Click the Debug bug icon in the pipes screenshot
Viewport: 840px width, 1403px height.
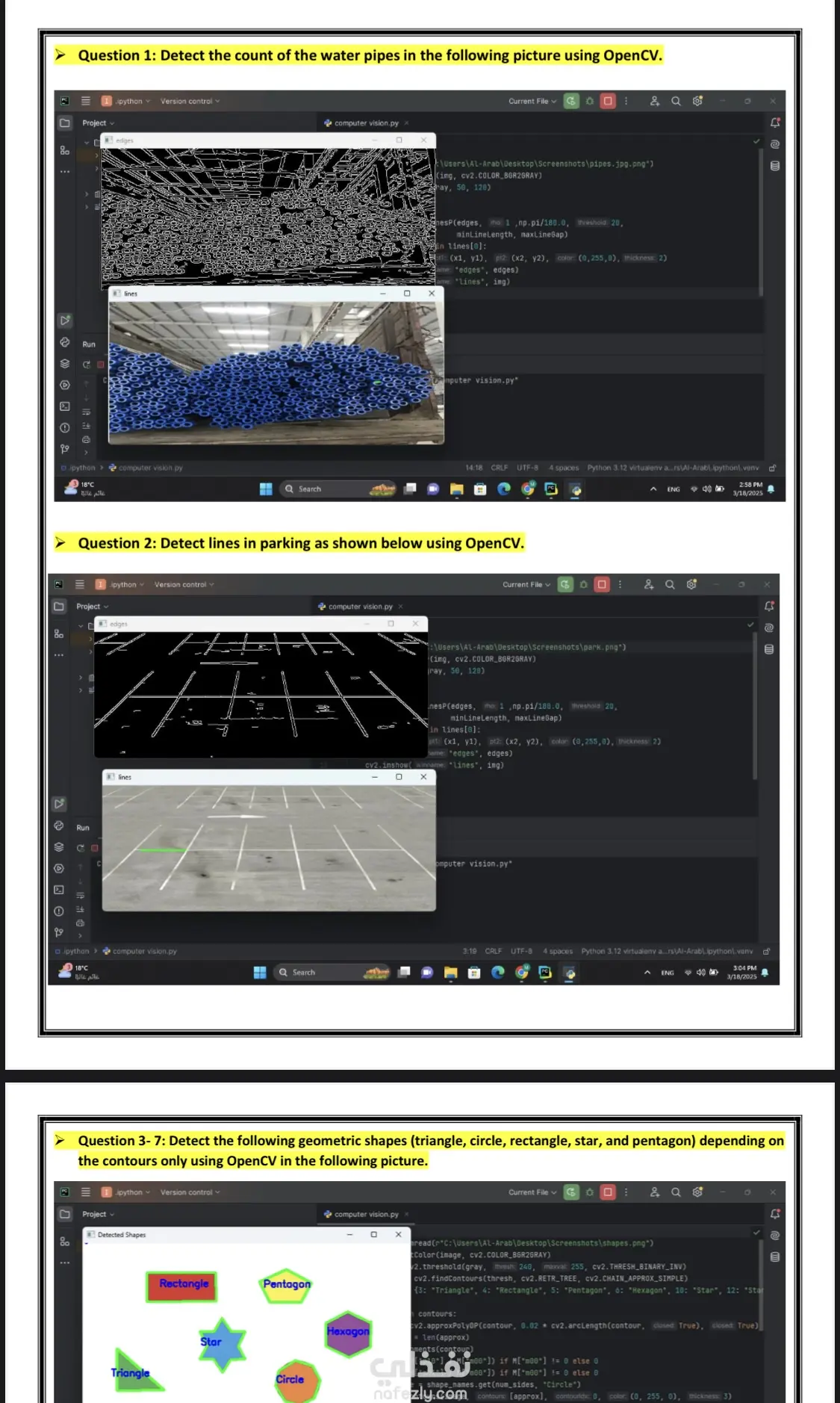tap(590, 101)
